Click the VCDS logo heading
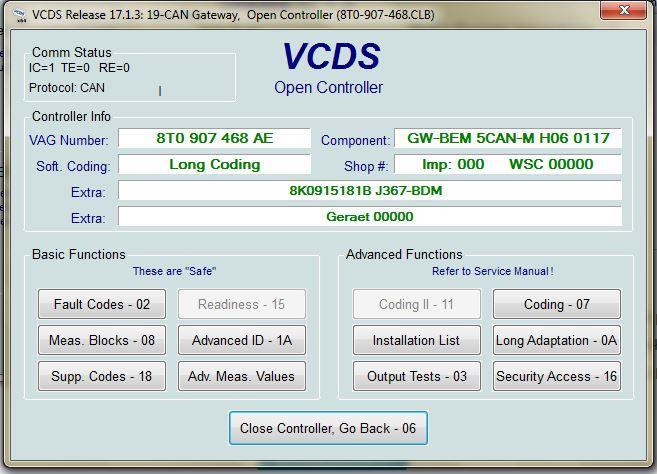The width and height of the screenshot is (657, 474). click(331, 56)
